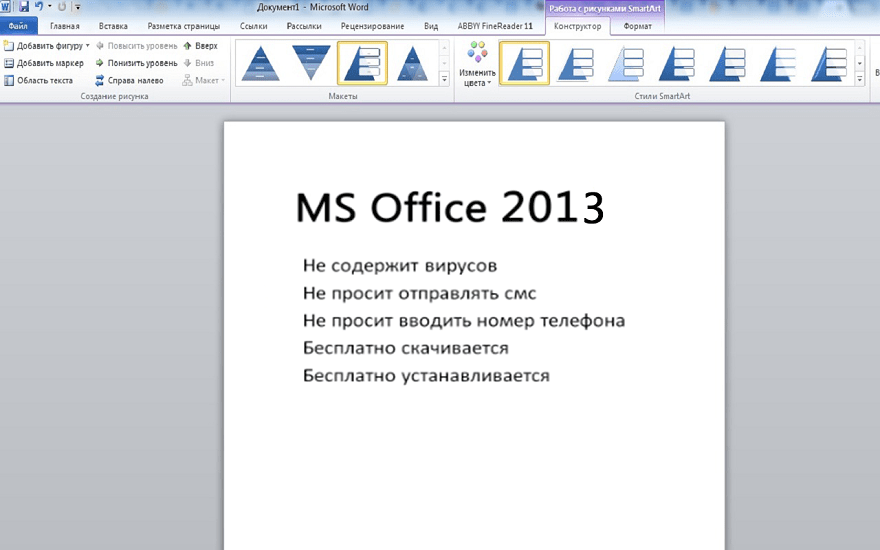Image resolution: width=880 pixels, height=550 pixels.
Task: Select the Конструктор tab
Action: click(x=578, y=26)
